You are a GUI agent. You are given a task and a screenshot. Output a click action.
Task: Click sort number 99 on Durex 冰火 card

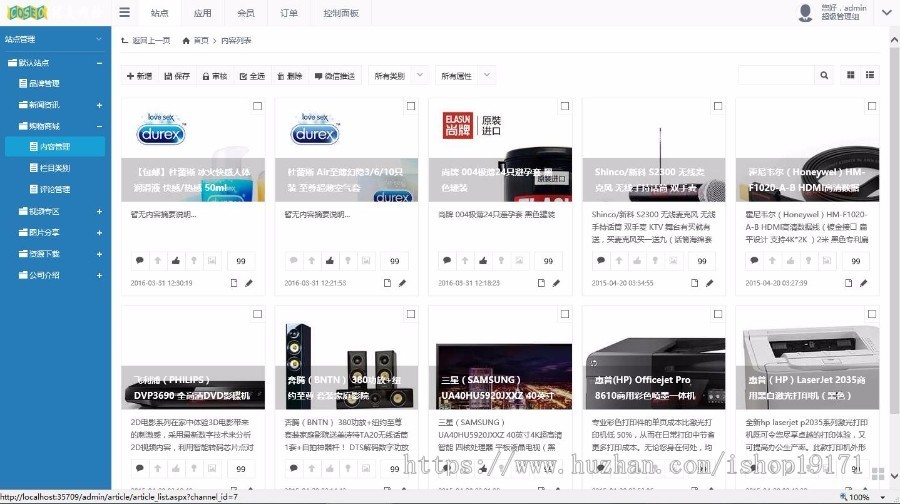coord(241,261)
